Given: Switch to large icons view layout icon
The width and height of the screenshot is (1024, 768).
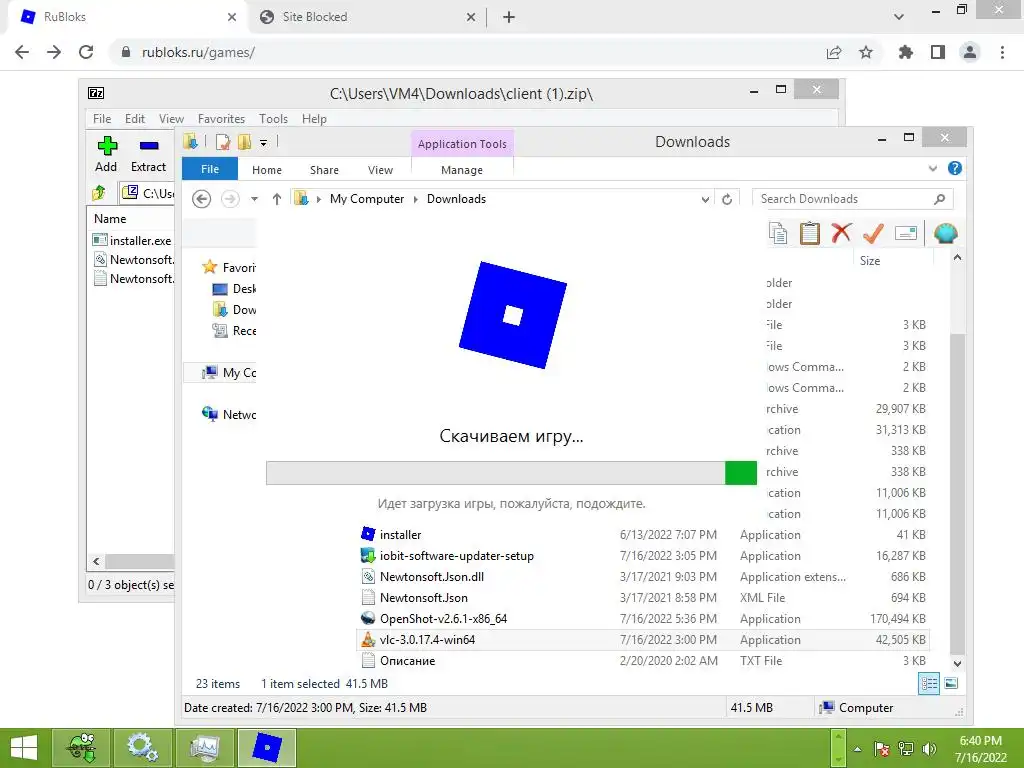Looking at the screenshot, I should click(951, 684).
